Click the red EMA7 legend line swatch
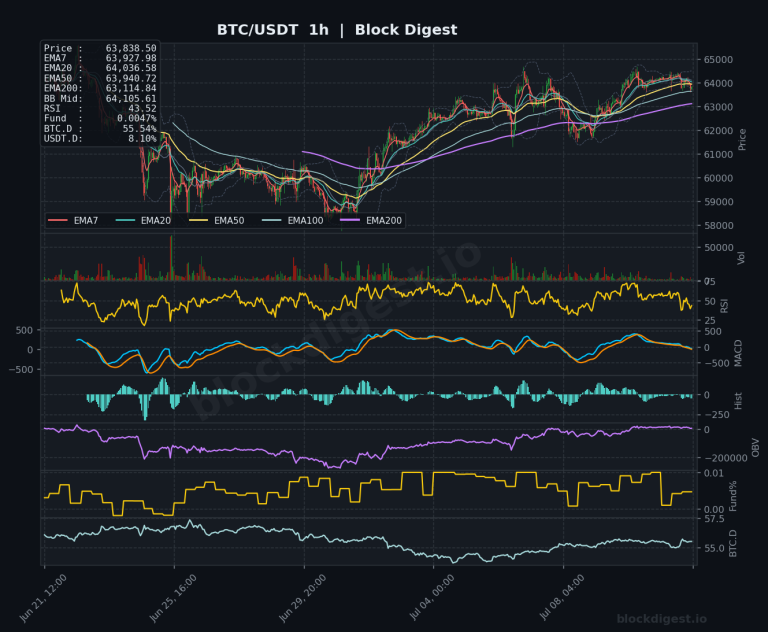Screen dimensions: 768x632 58,220
